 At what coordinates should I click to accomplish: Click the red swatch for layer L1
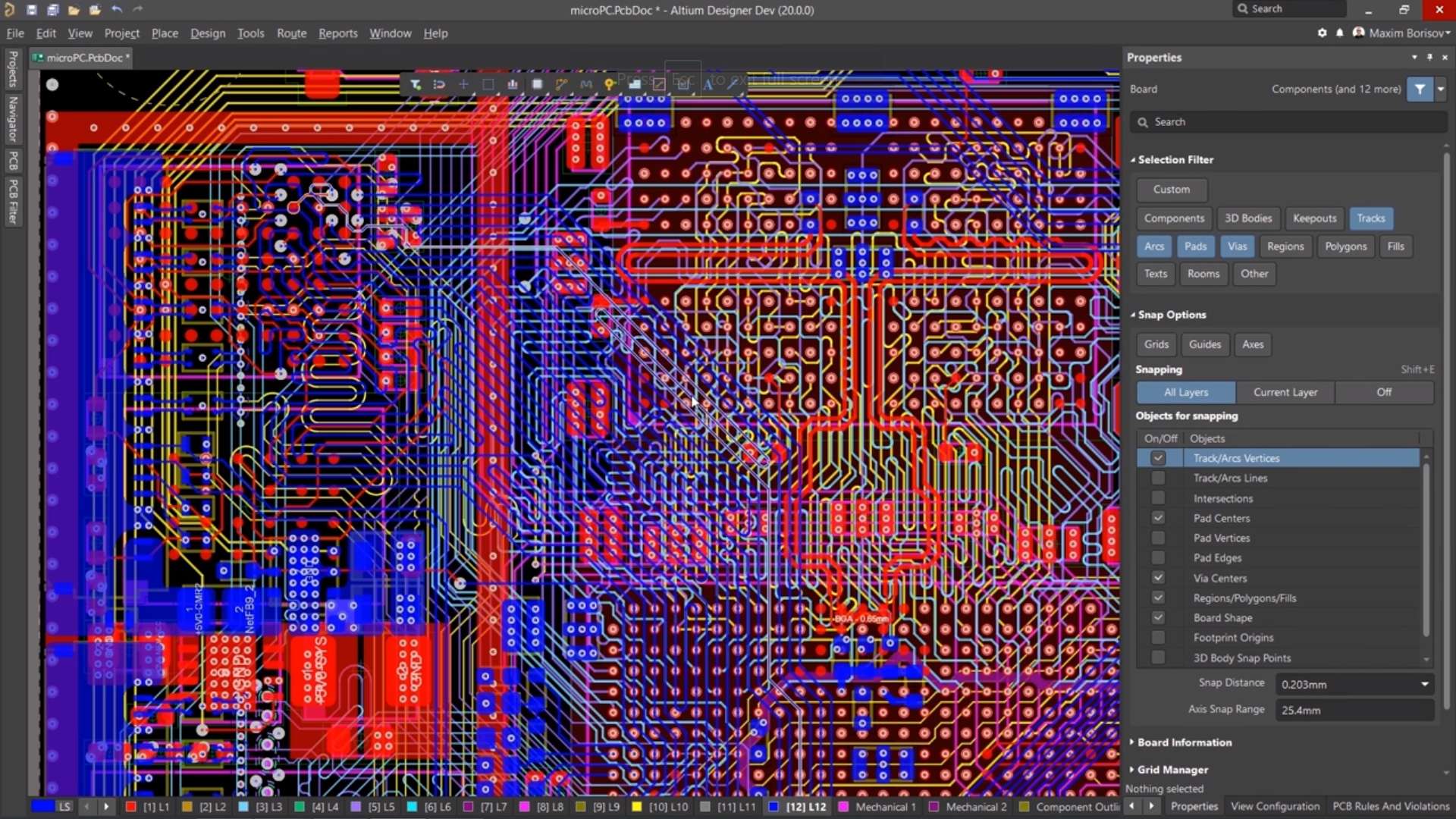click(130, 807)
